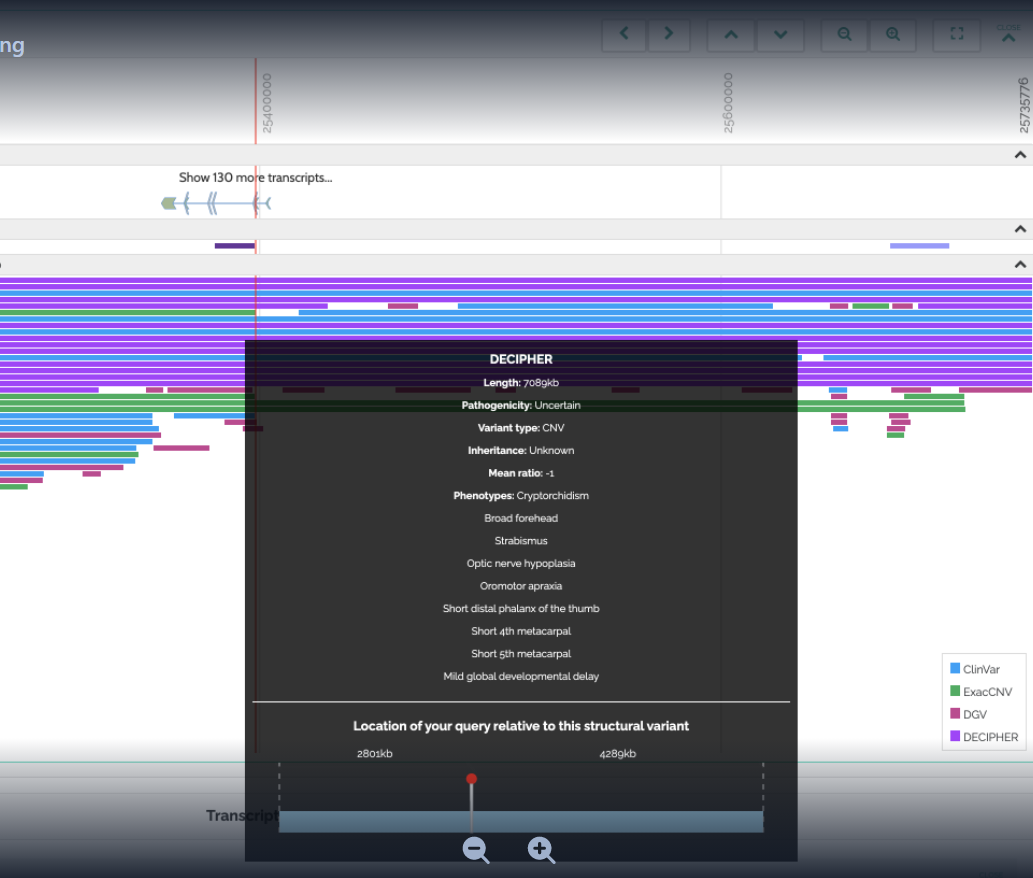The width and height of the screenshot is (1033, 878).
Task: Click the DGV legend label
Action: 975,714
